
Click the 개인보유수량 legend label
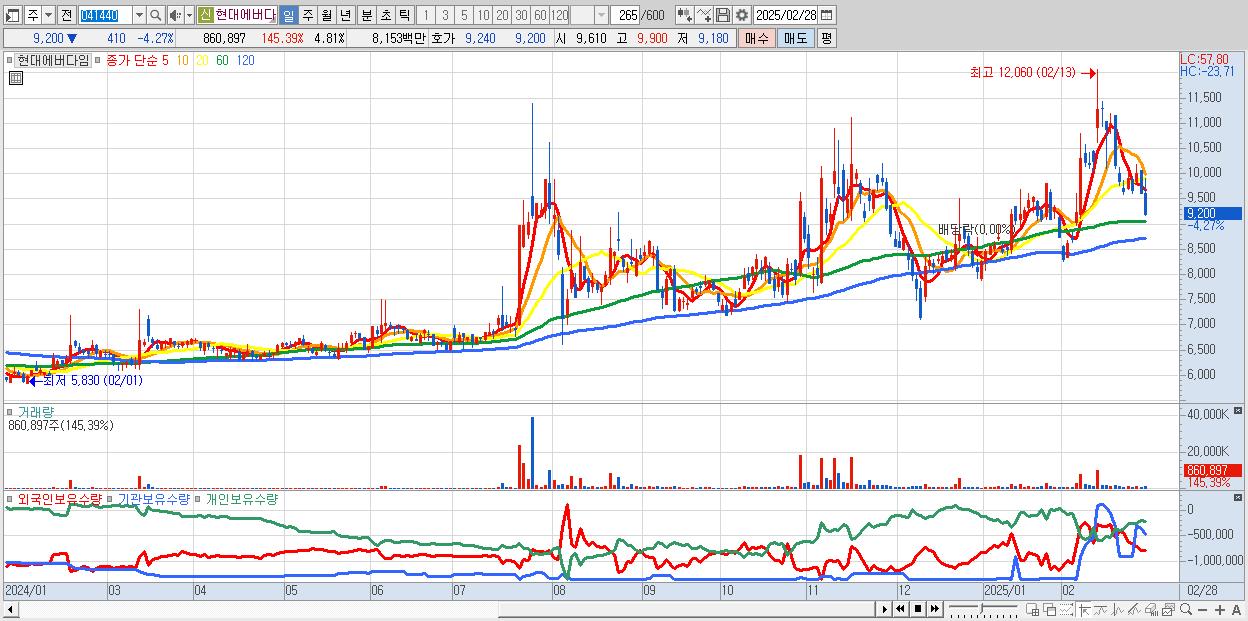[x=242, y=498]
